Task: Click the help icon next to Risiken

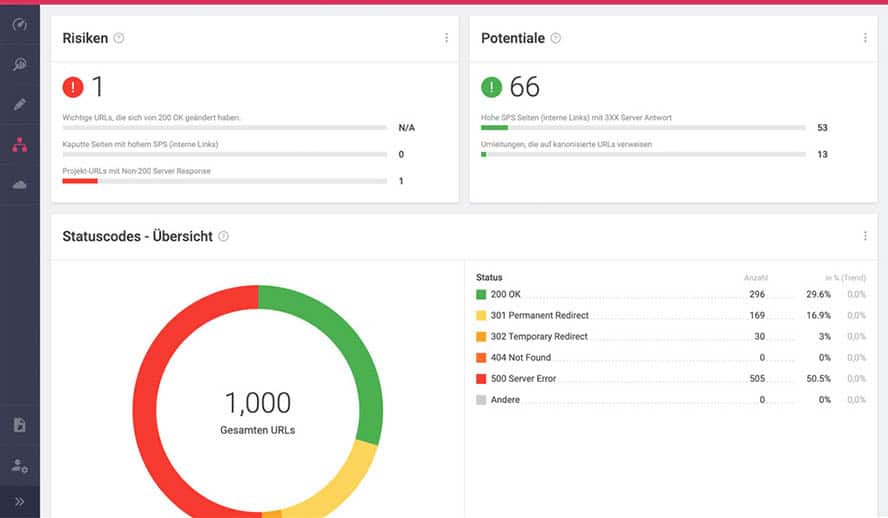Action: 118,38
